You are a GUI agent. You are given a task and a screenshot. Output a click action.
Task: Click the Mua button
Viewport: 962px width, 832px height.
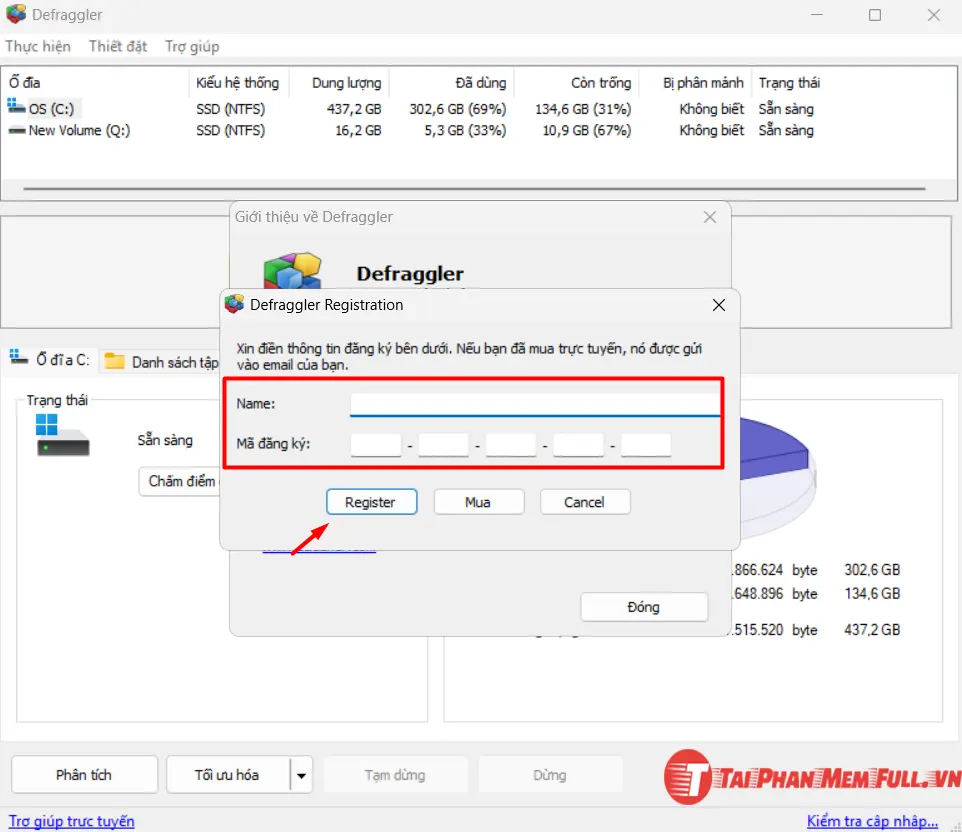[x=478, y=502]
